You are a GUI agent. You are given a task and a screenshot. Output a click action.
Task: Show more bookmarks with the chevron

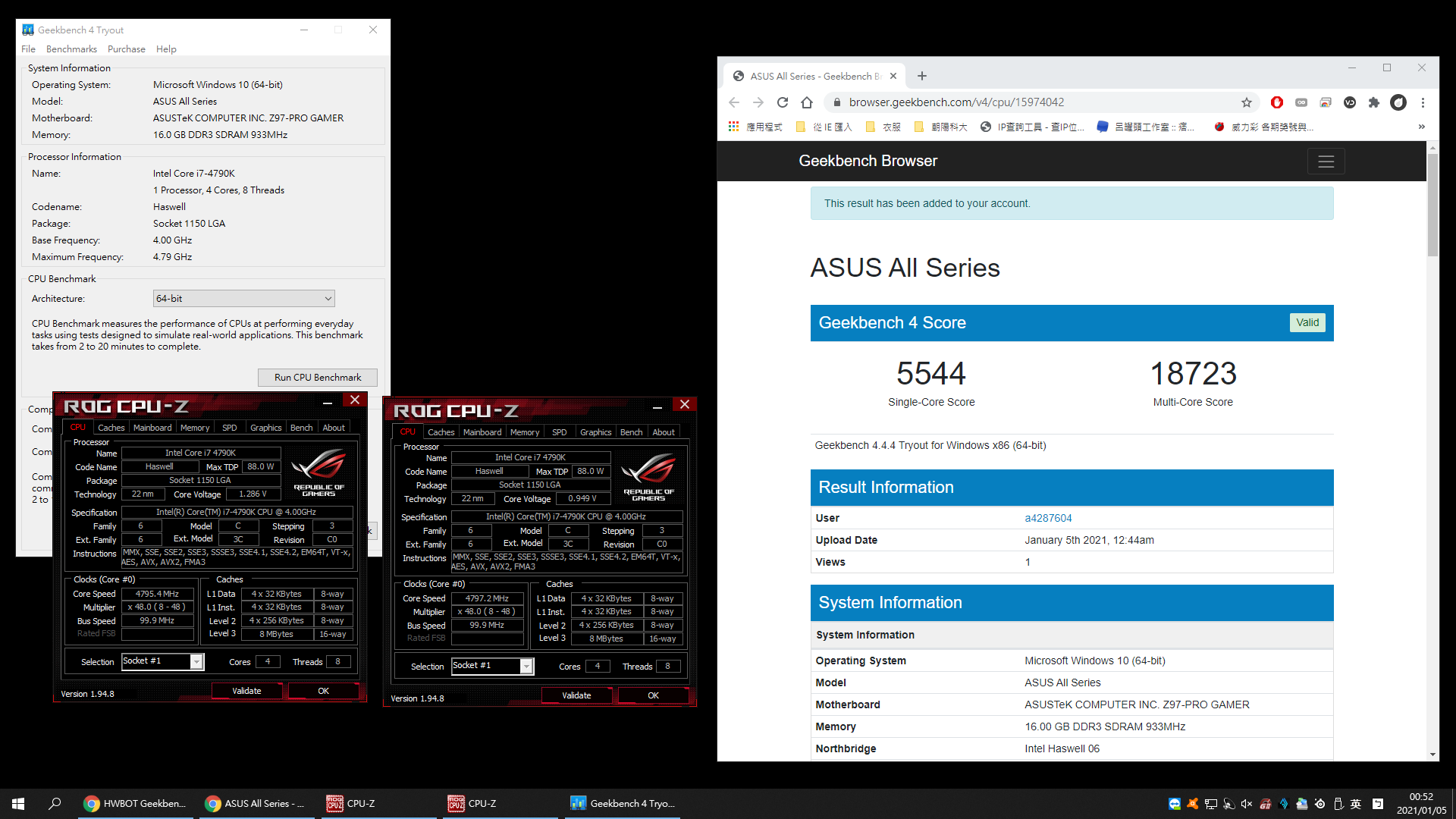coord(1421,127)
